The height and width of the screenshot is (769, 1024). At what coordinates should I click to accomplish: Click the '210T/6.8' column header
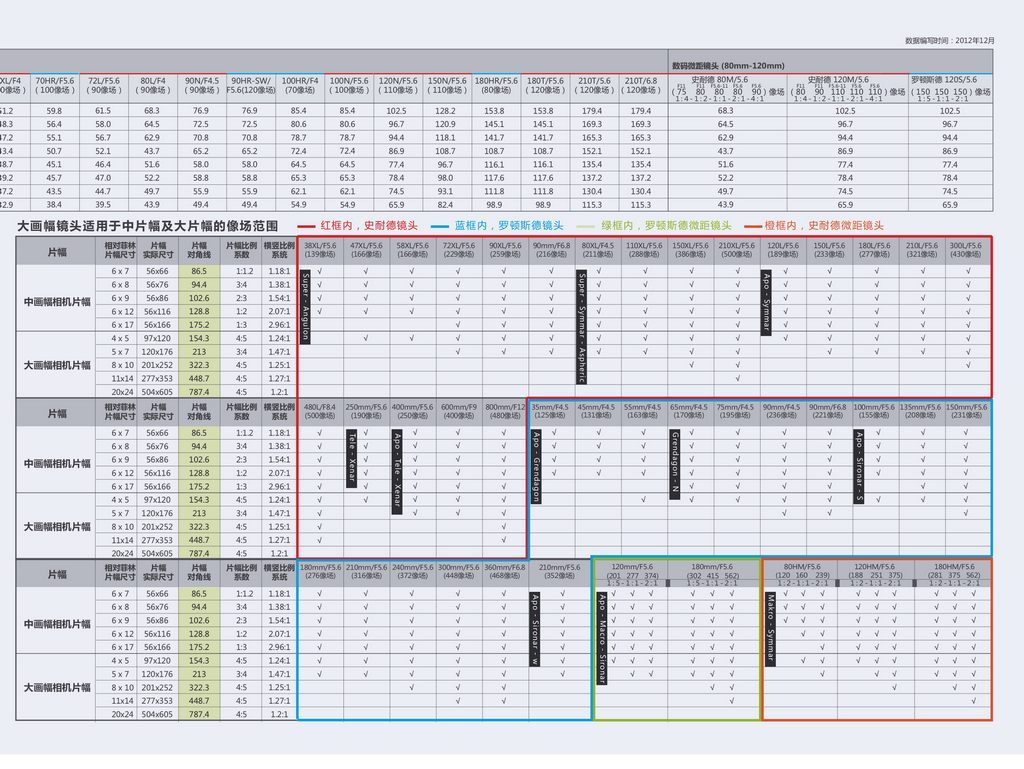(641, 86)
